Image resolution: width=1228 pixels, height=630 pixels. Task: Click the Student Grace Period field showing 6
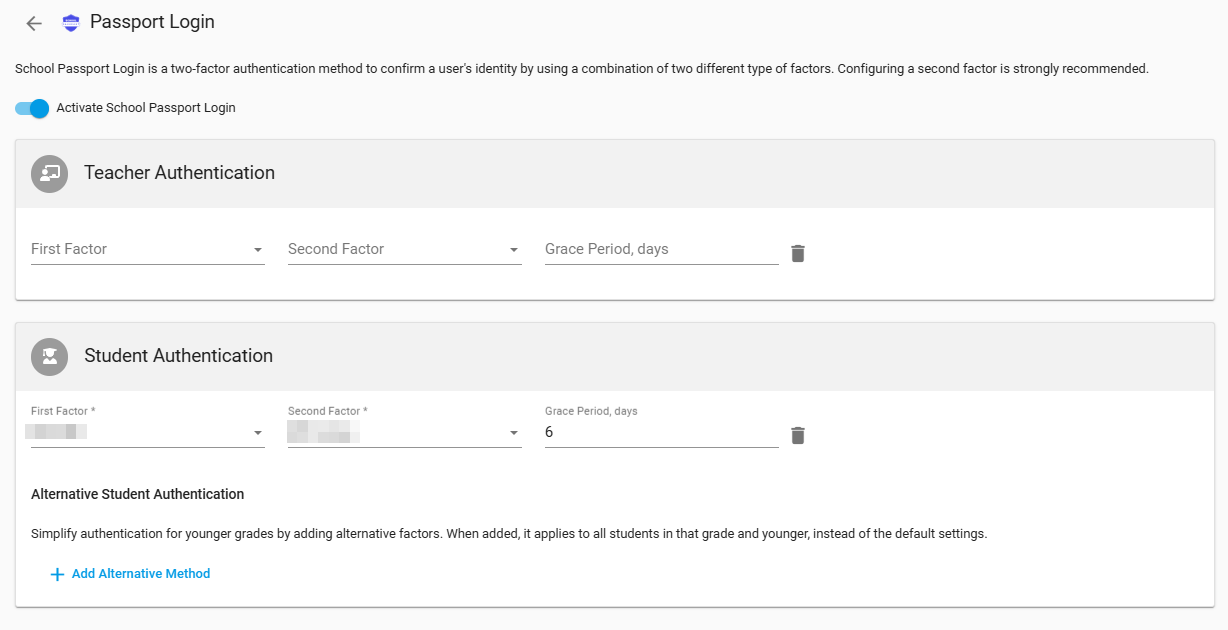tap(662, 432)
